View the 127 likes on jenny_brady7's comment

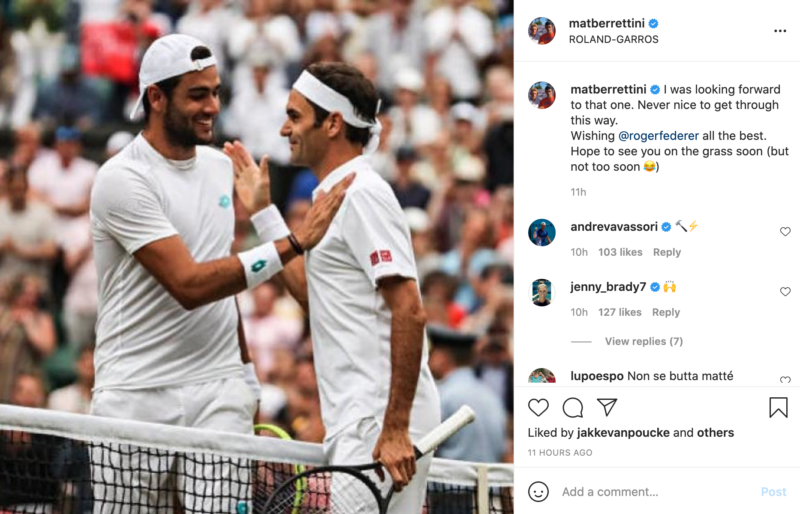pos(619,312)
